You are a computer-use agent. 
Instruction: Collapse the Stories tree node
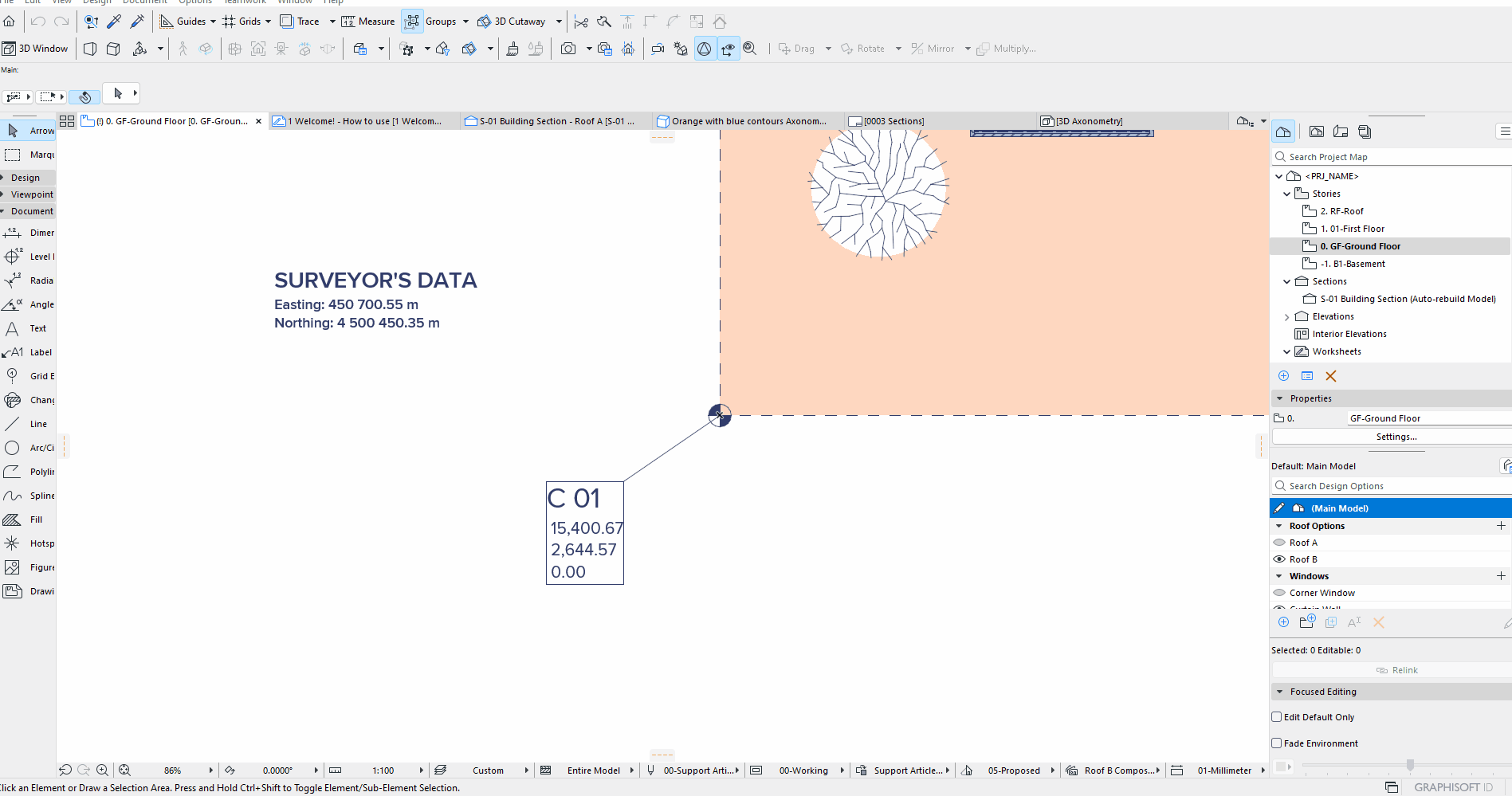point(1286,194)
